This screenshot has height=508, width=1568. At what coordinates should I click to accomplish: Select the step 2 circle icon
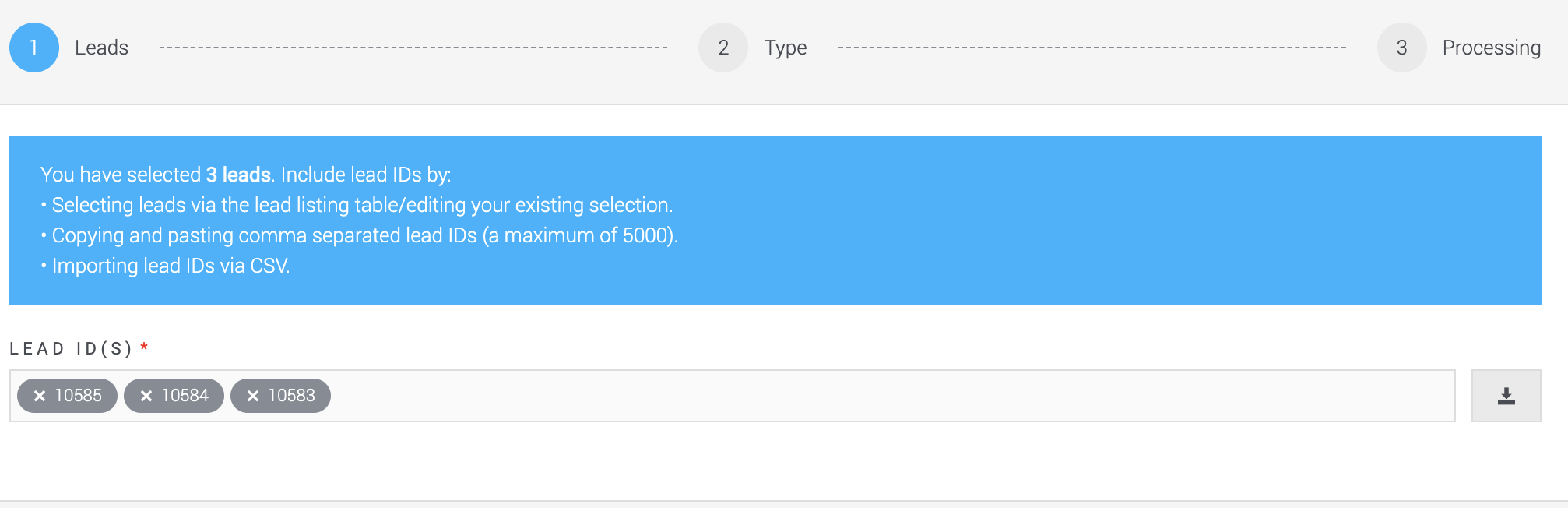click(x=723, y=48)
